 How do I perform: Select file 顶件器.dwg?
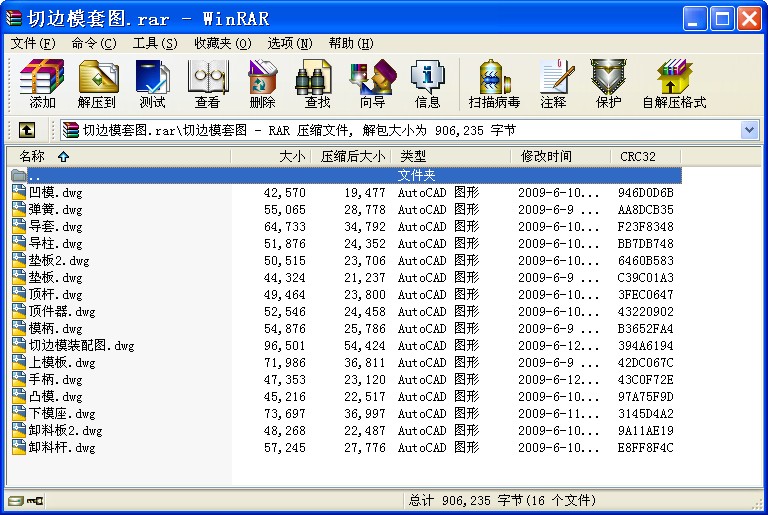[x=62, y=311]
